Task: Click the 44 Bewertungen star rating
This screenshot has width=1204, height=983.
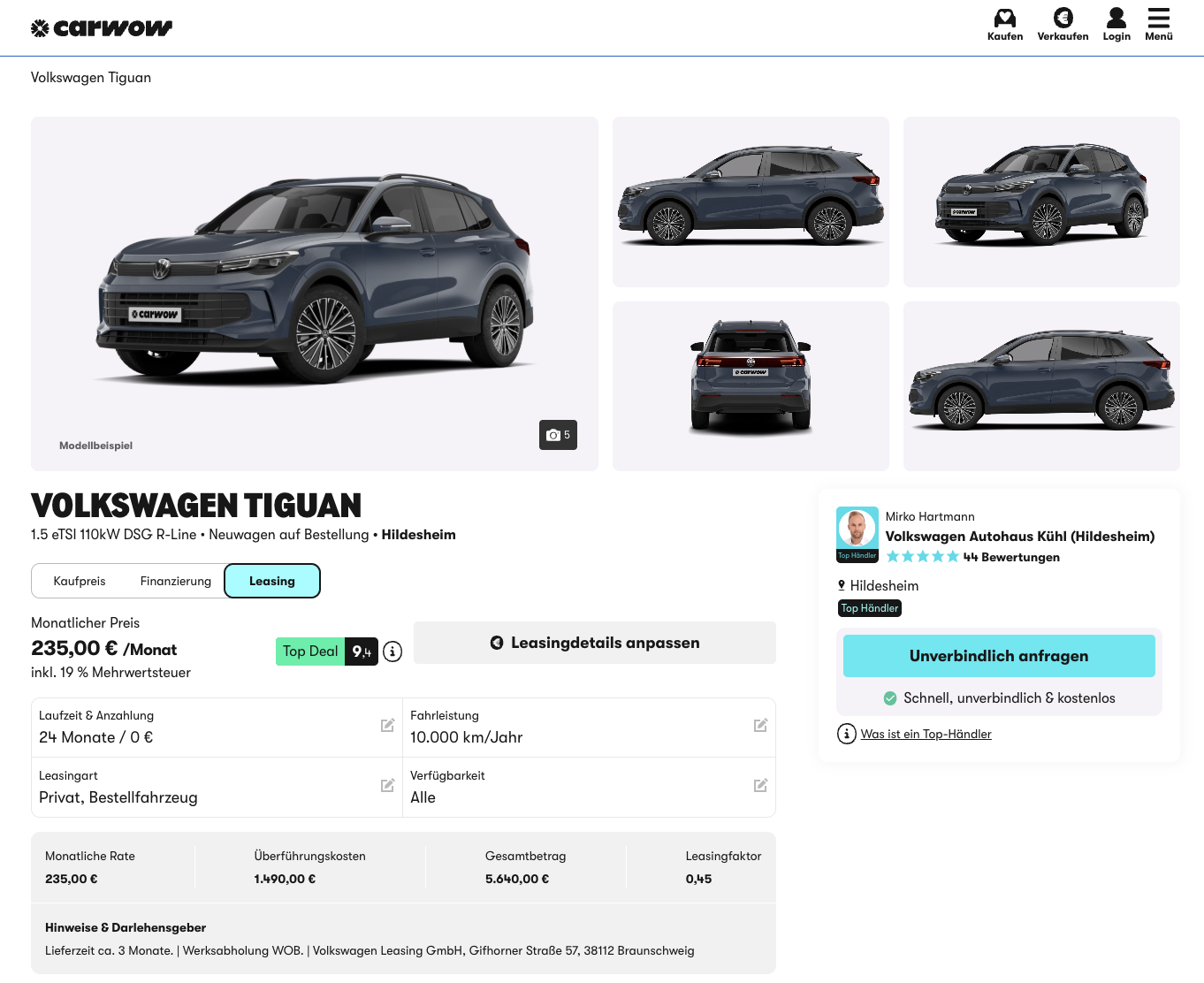Action: coord(972,557)
